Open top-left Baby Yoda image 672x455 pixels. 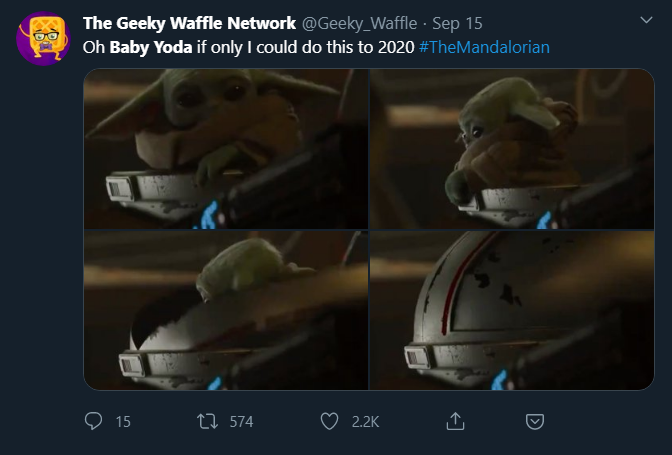pyautogui.click(x=225, y=149)
